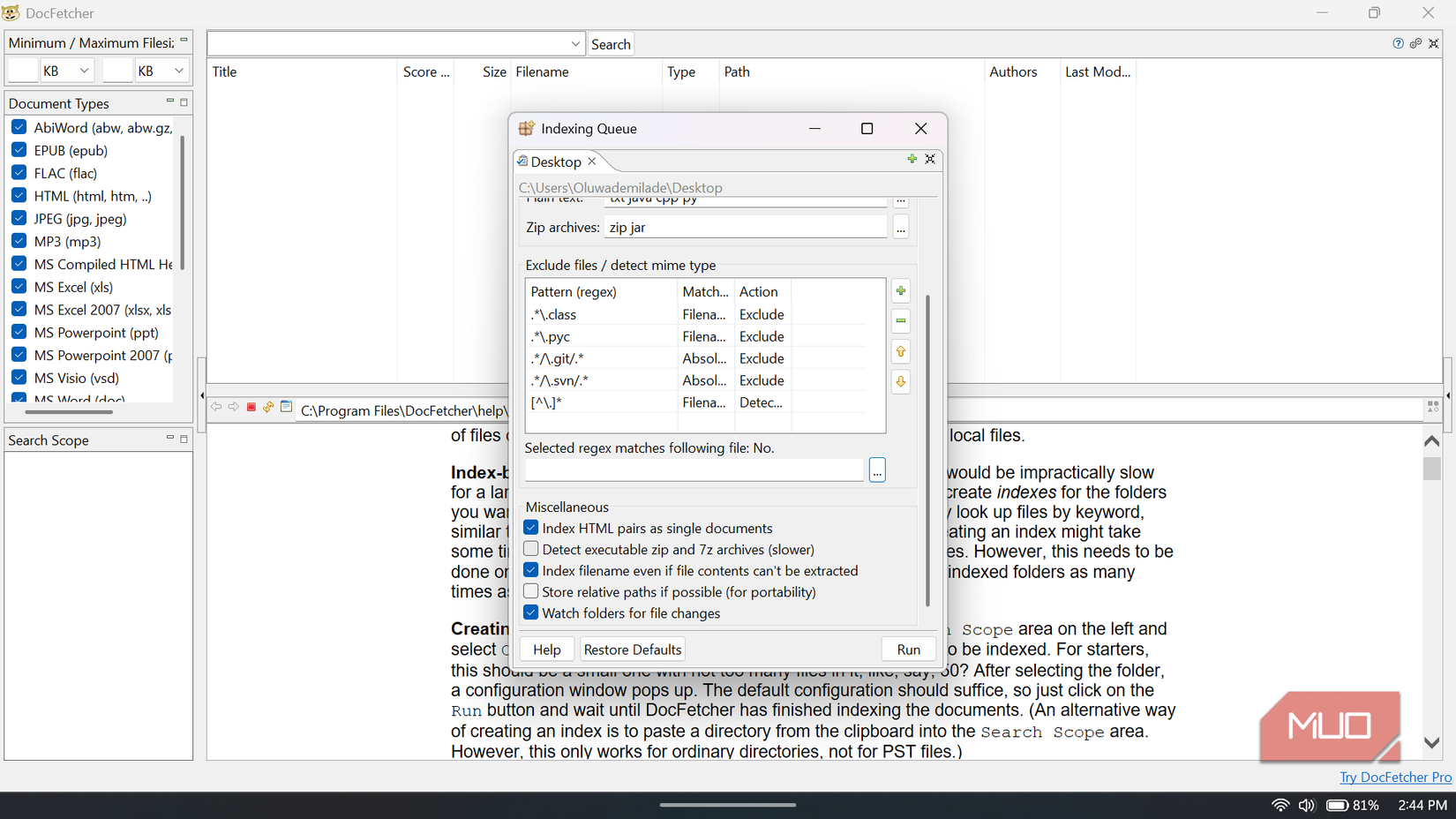1456x819 pixels.
Task: Open the preferences gears icon
Action: 1415,43
